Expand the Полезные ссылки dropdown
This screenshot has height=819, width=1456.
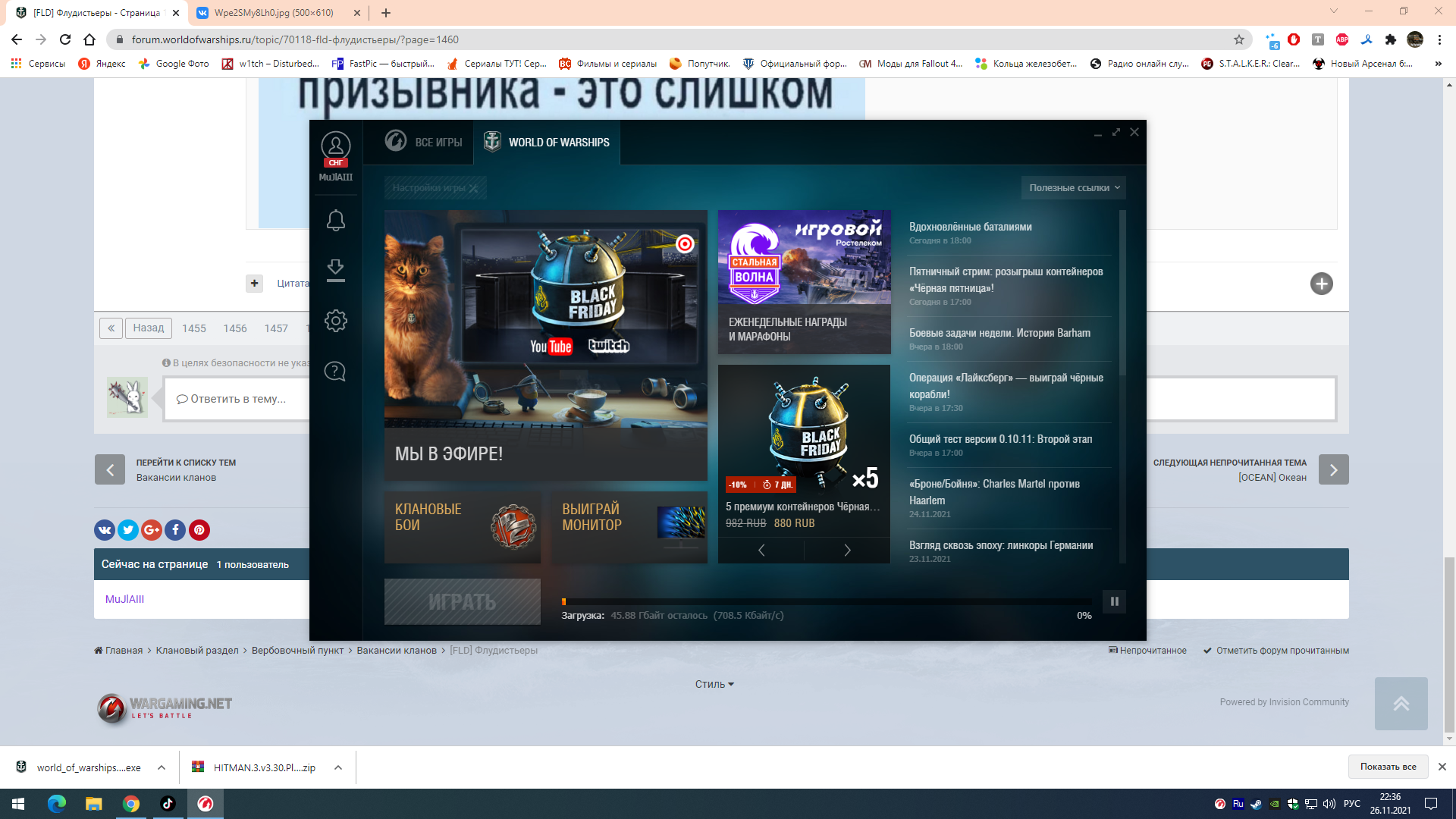(1074, 188)
